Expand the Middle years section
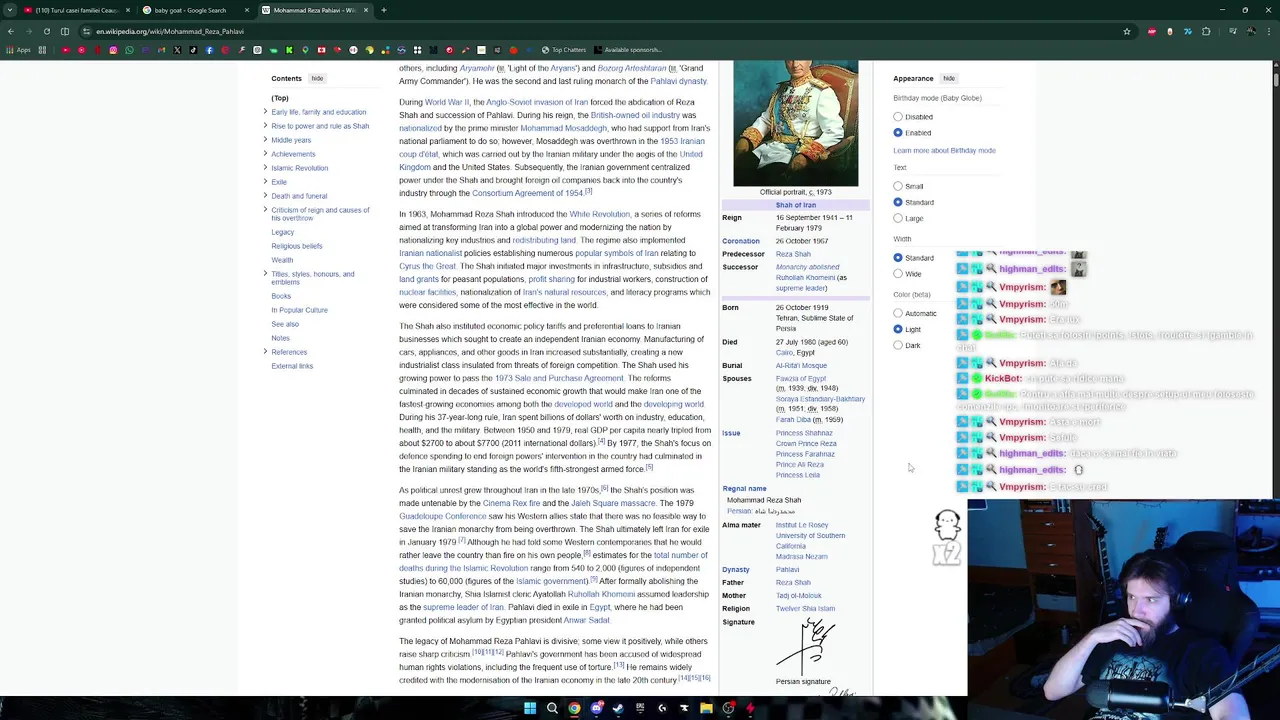The width and height of the screenshot is (1280, 720). (x=265, y=140)
